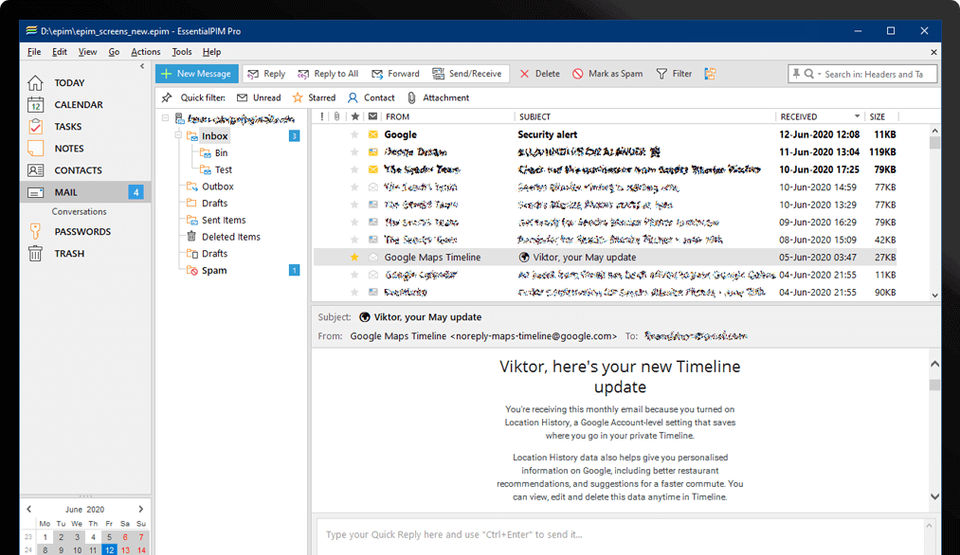Screen dimensions: 960x555
Task: Open the Passwords module
Action: point(69,232)
